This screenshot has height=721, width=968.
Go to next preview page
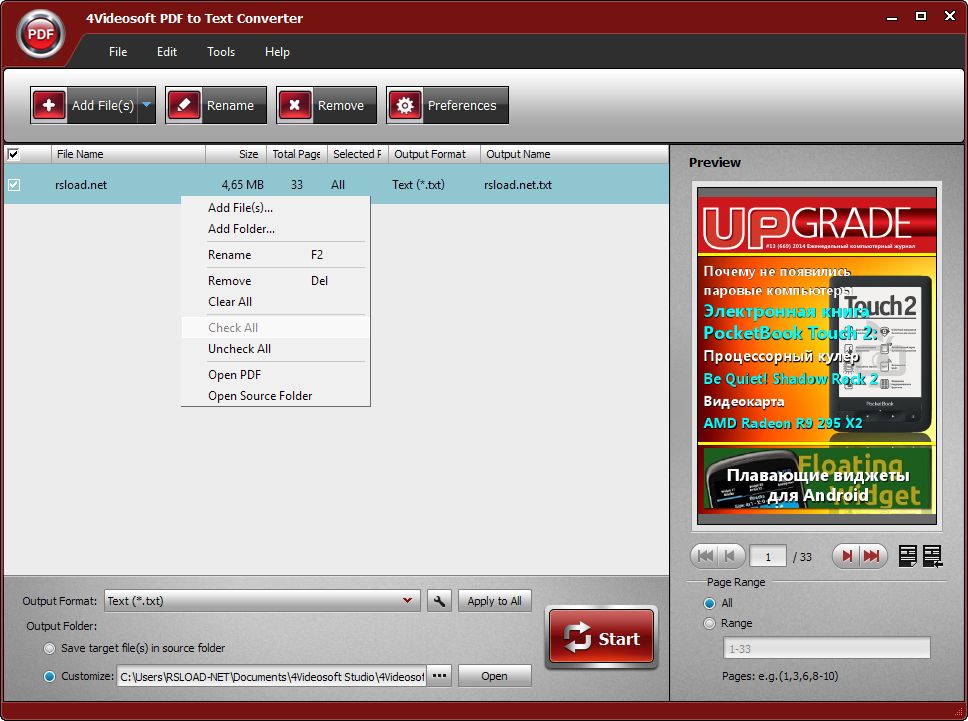coord(847,556)
